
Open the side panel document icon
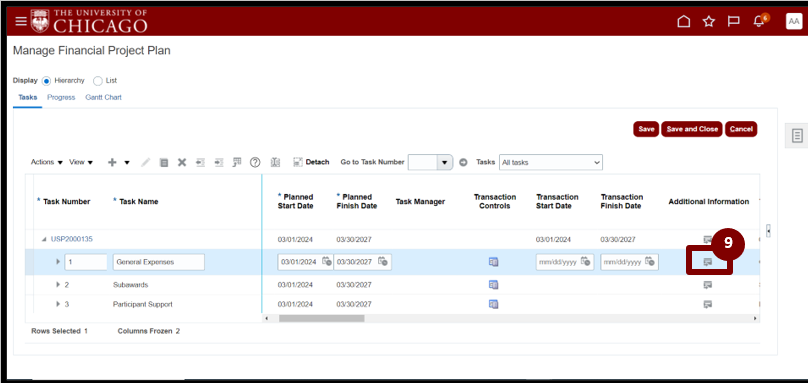pyautogui.click(x=797, y=136)
